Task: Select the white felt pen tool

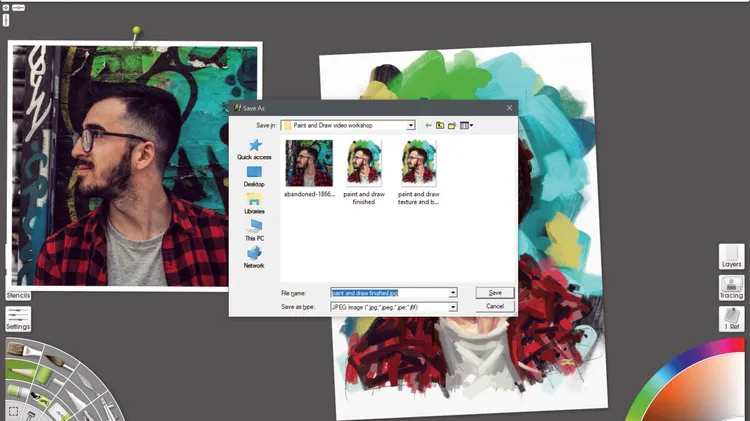Action: click(76, 400)
